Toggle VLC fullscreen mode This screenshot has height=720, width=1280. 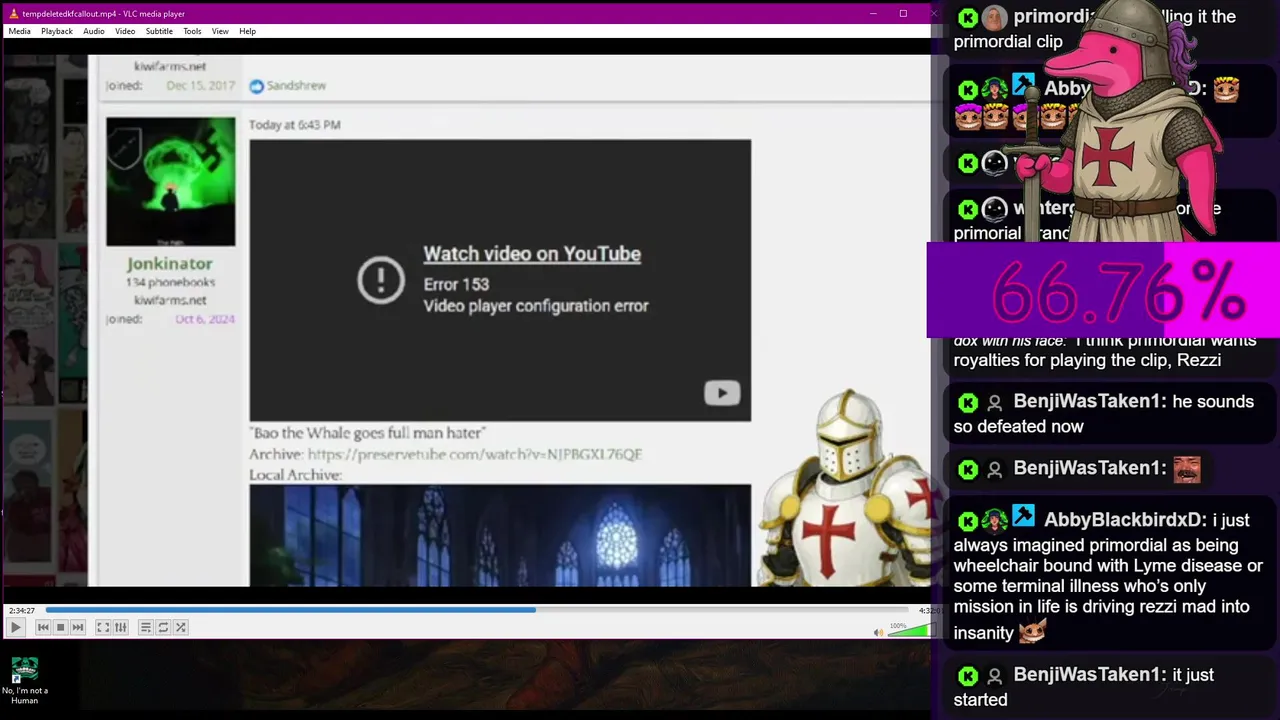coord(103,627)
